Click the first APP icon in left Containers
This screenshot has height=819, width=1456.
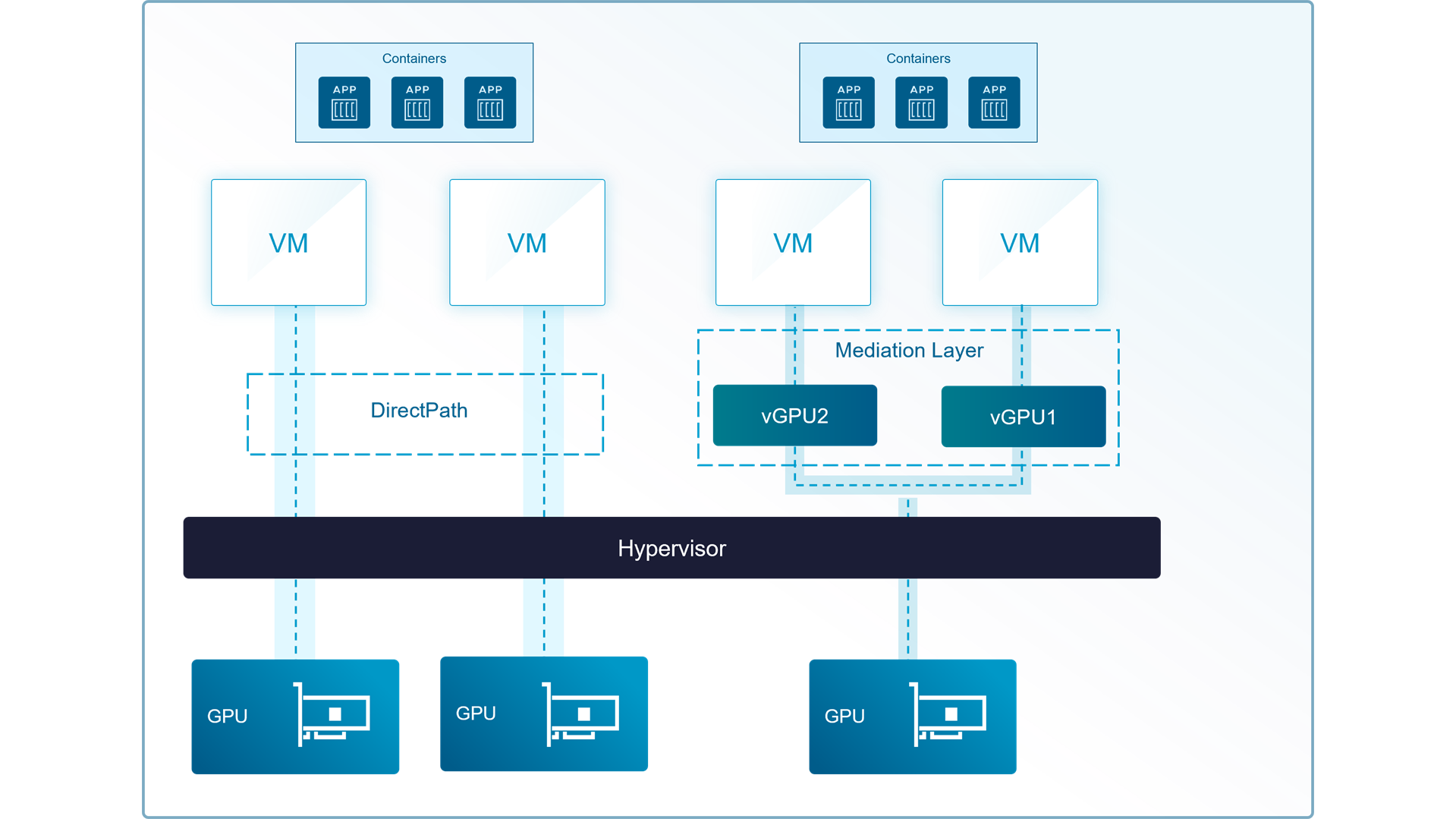[344, 102]
